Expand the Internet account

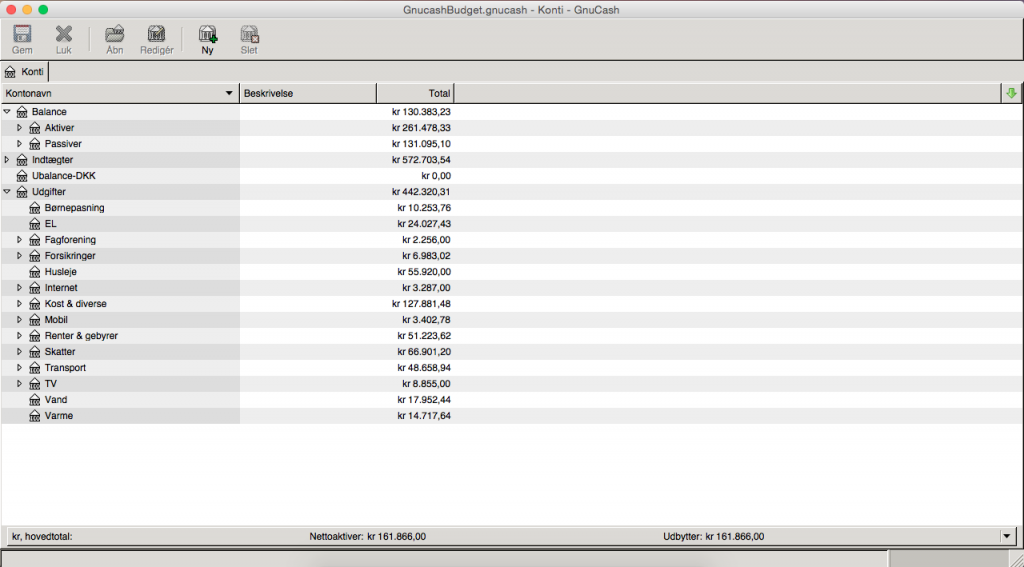tap(20, 288)
